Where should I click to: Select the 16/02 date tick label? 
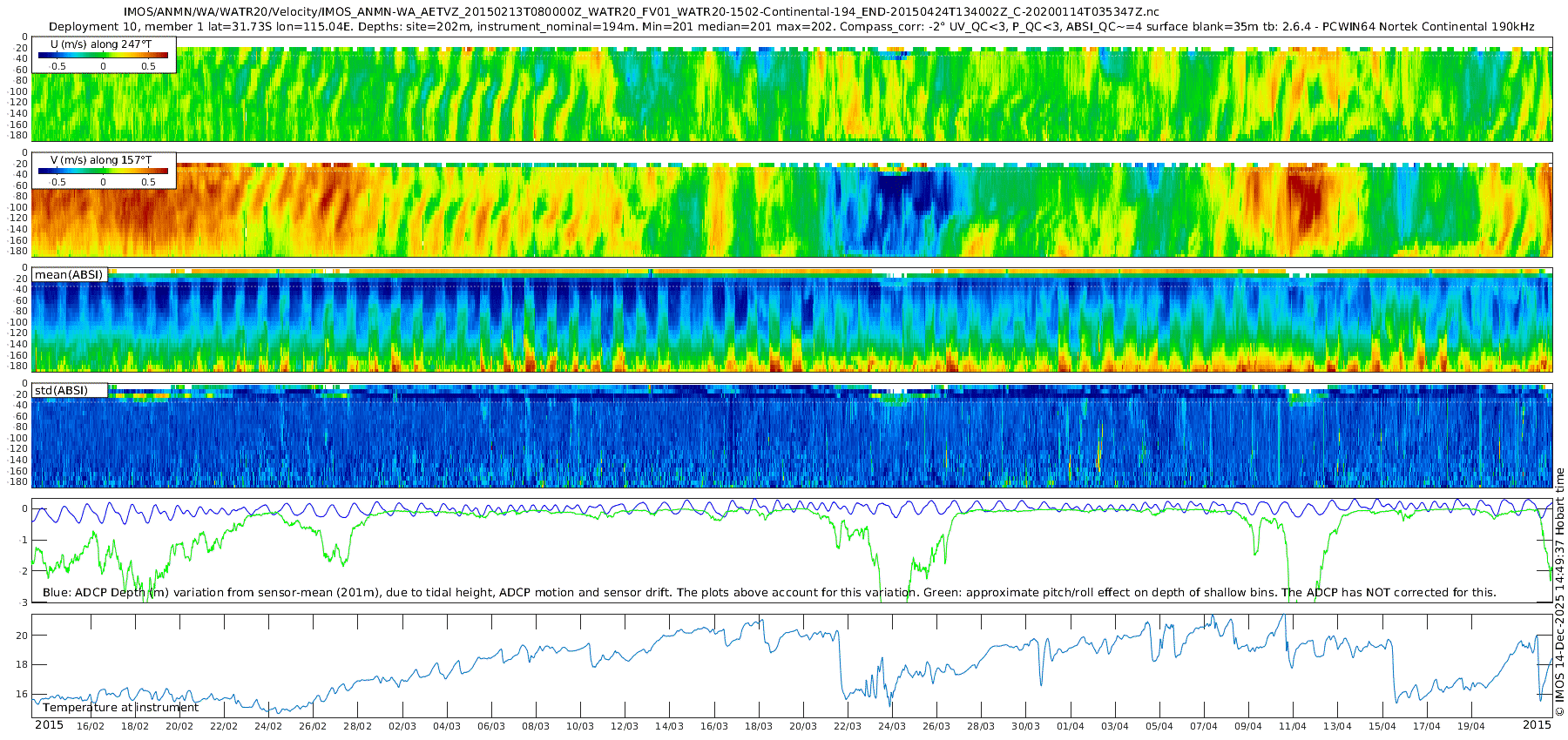click(91, 726)
